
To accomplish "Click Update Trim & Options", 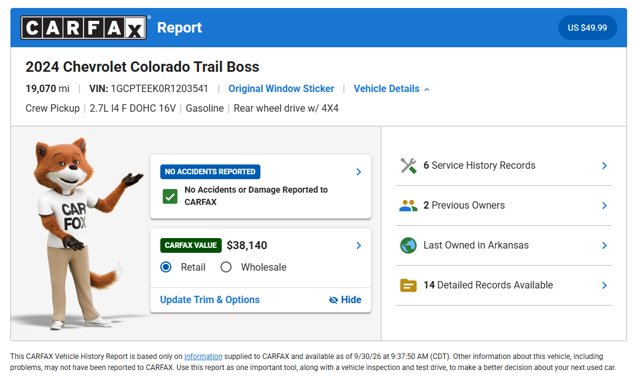I will pos(210,300).
